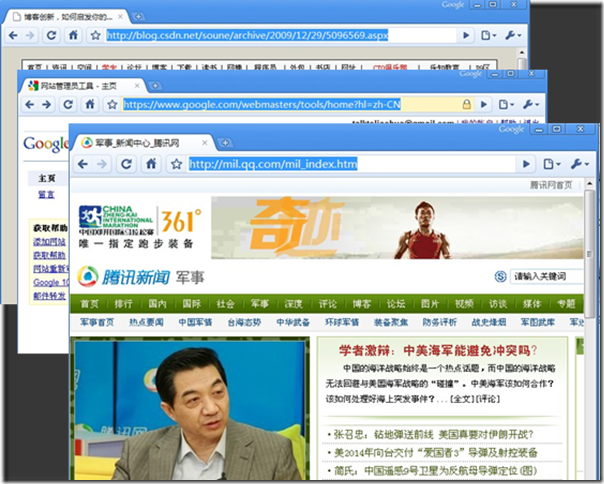
Task: Reload the page in the CSDN blog window
Action: (51, 35)
